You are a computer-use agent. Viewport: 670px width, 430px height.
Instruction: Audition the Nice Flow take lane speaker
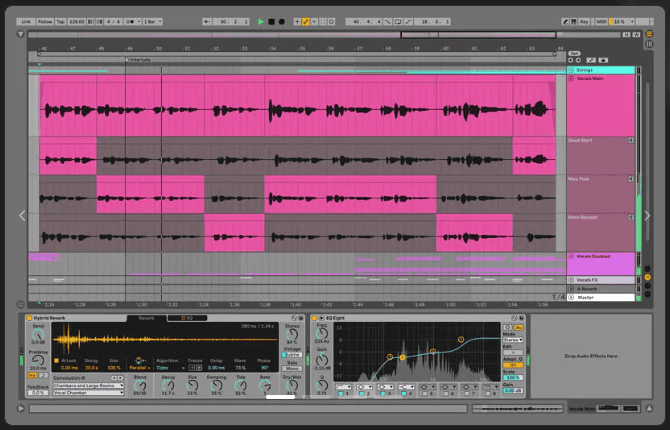point(631,179)
